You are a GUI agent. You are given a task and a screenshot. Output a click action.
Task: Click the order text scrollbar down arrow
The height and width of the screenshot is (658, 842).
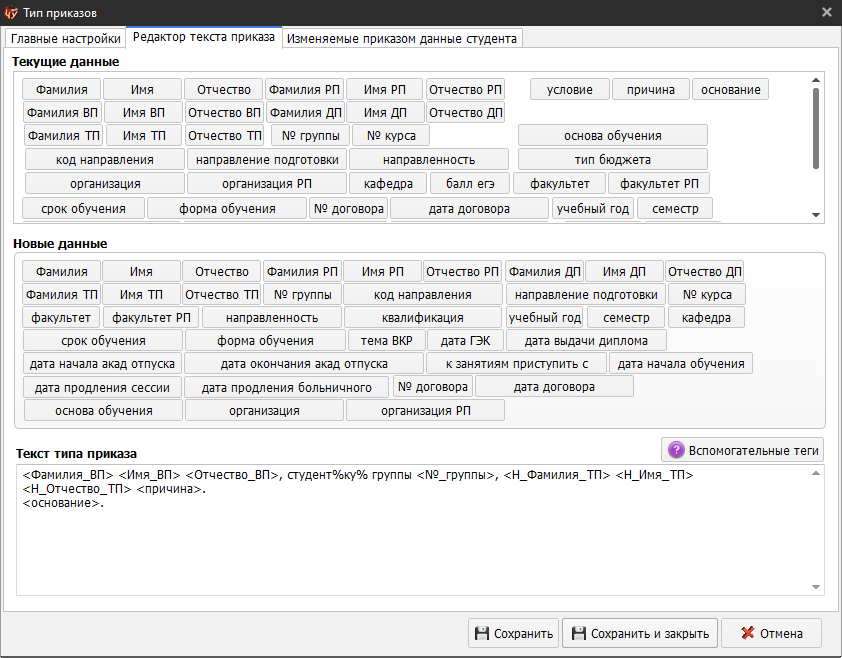pos(816,587)
